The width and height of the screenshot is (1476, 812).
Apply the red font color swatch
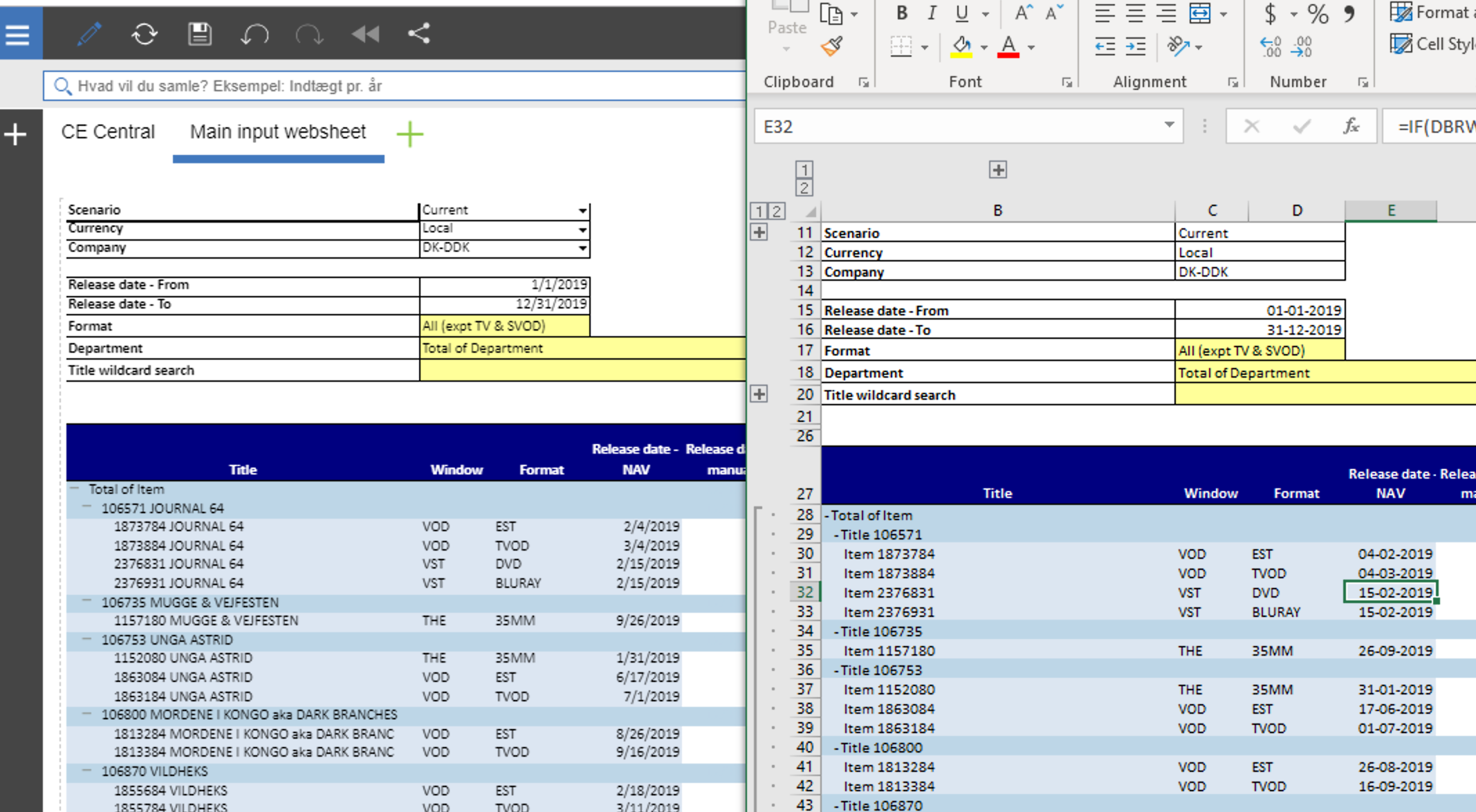[x=1008, y=47]
